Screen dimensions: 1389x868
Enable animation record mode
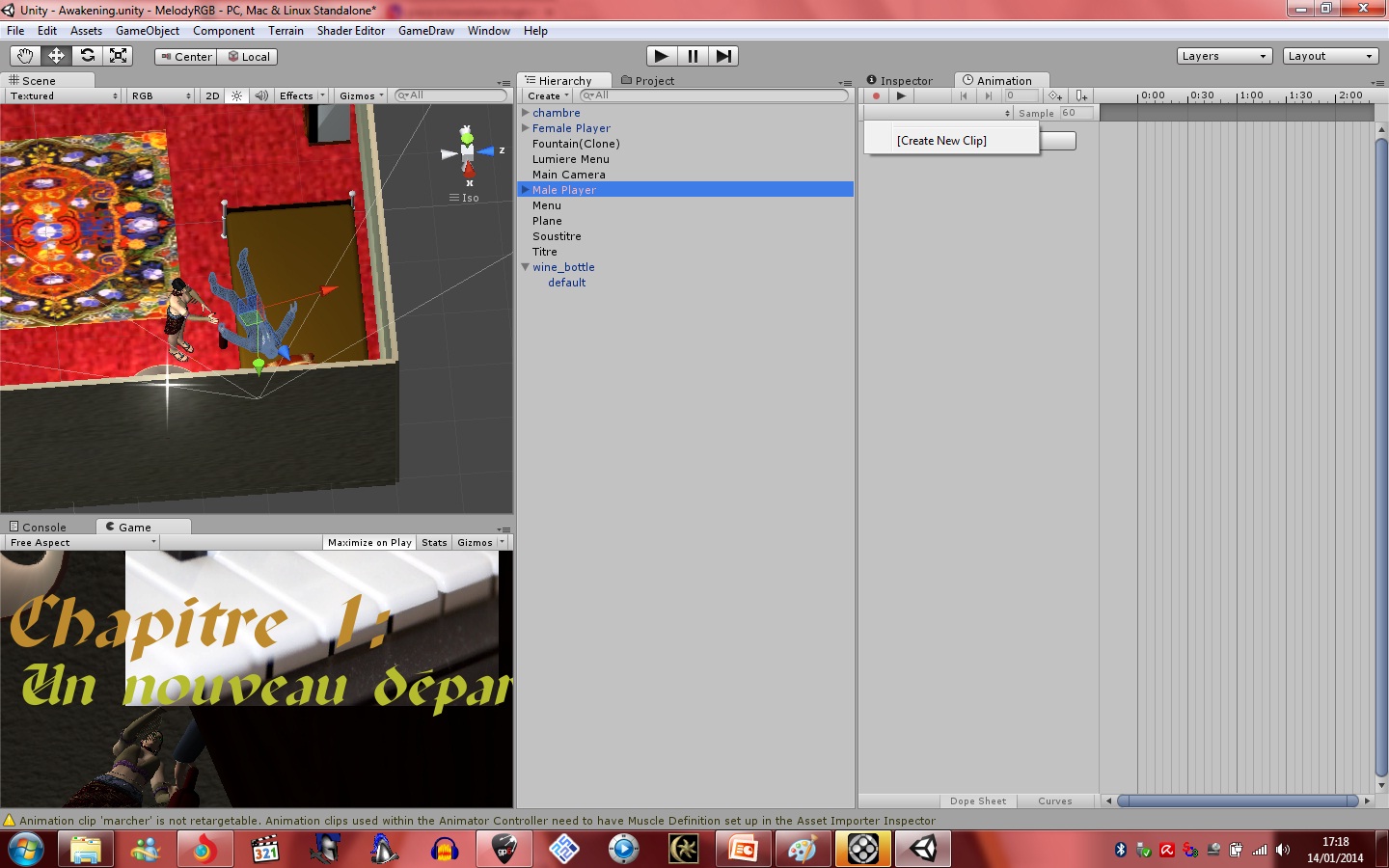(x=876, y=95)
